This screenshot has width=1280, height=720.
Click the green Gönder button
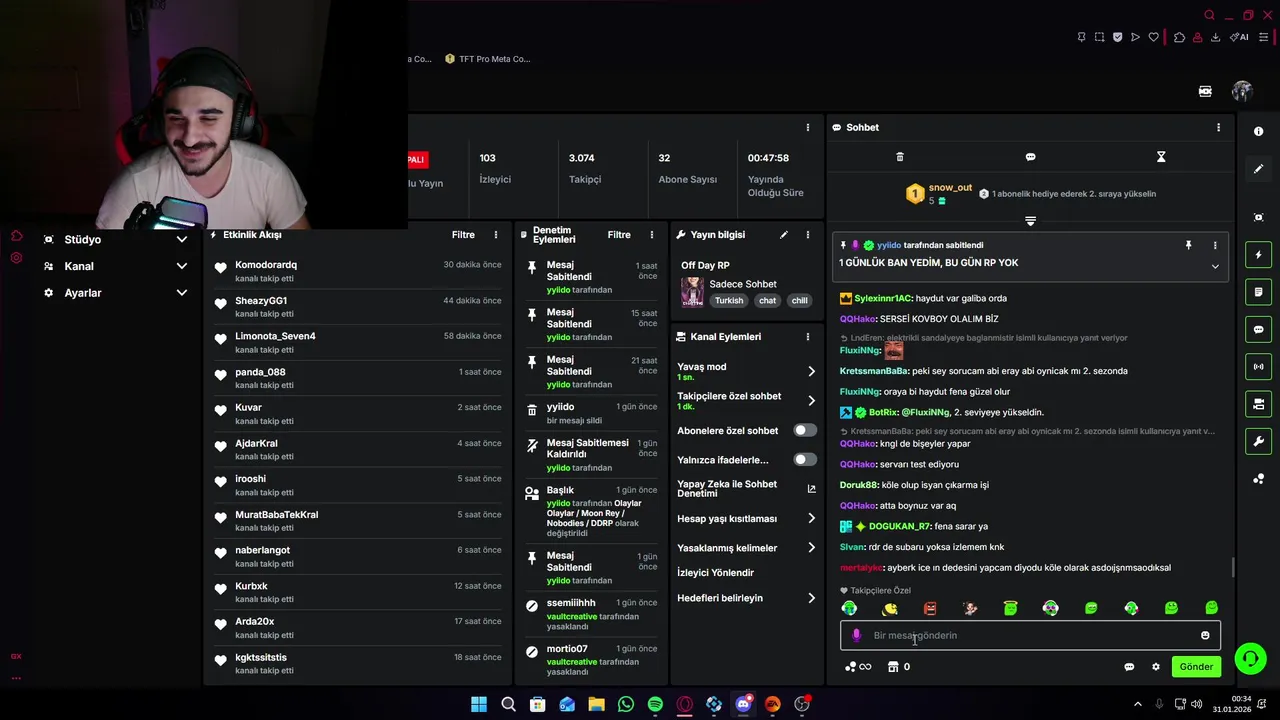(x=1196, y=667)
